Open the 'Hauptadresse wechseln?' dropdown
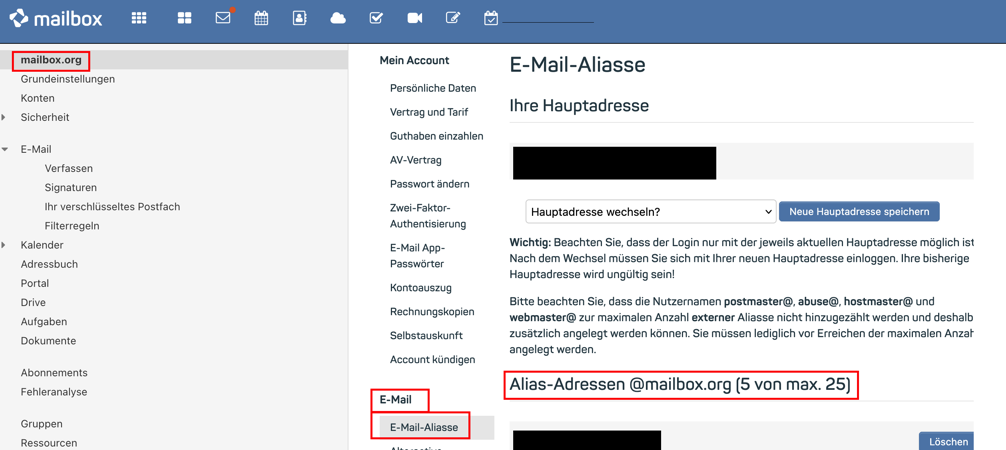1006x450 pixels. (x=650, y=212)
